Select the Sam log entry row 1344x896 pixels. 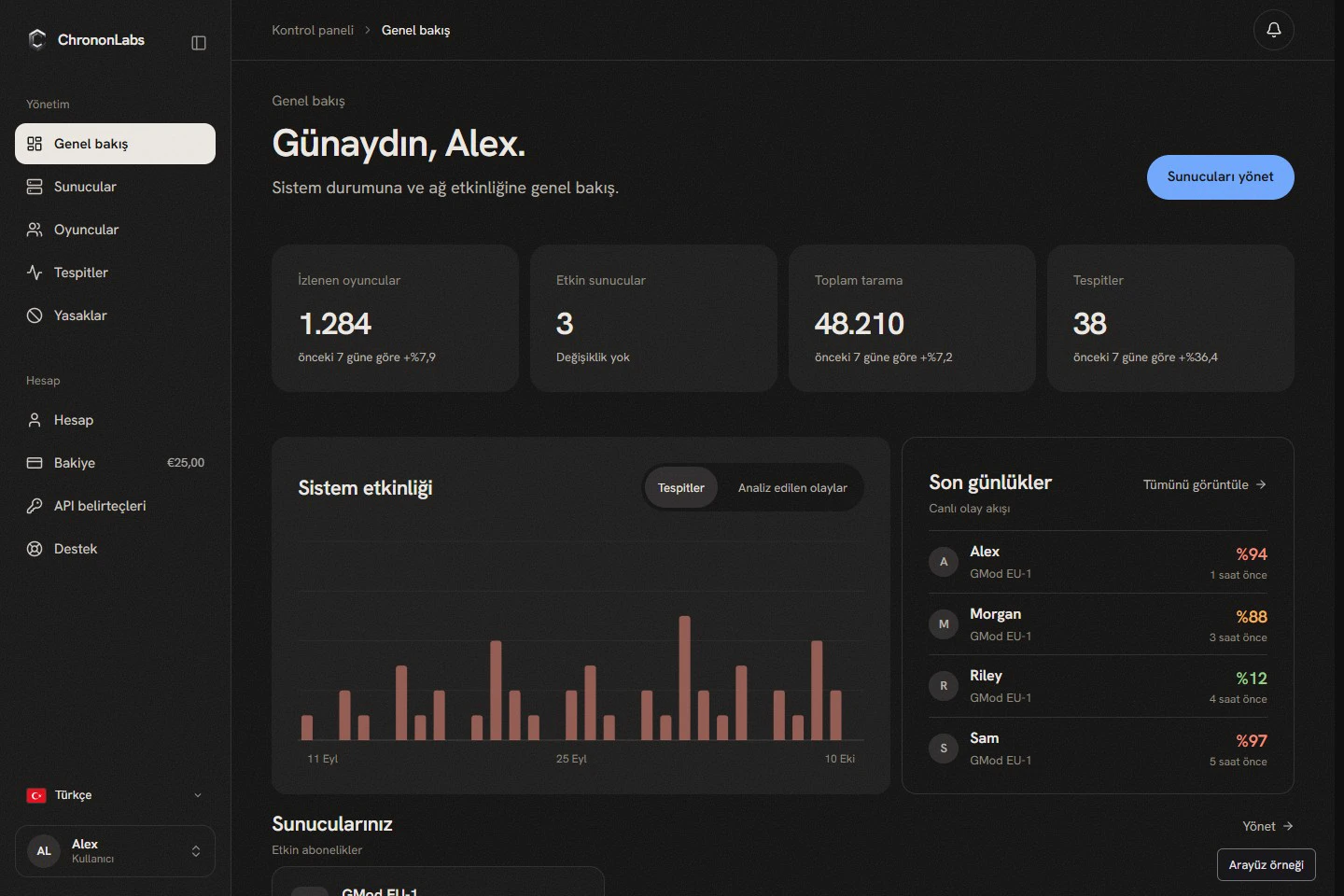click(1098, 749)
